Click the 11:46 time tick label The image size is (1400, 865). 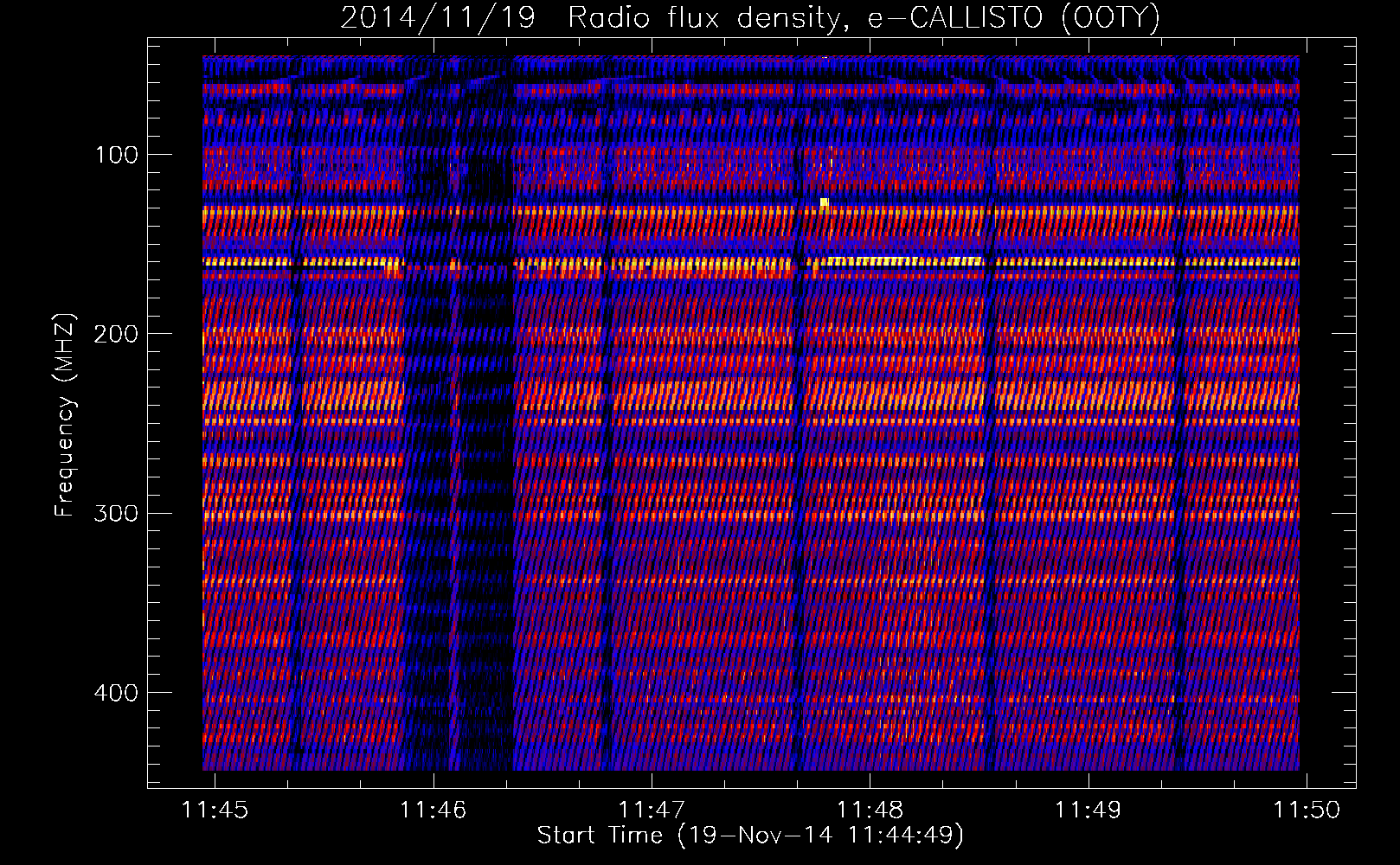(x=433, y=810)
